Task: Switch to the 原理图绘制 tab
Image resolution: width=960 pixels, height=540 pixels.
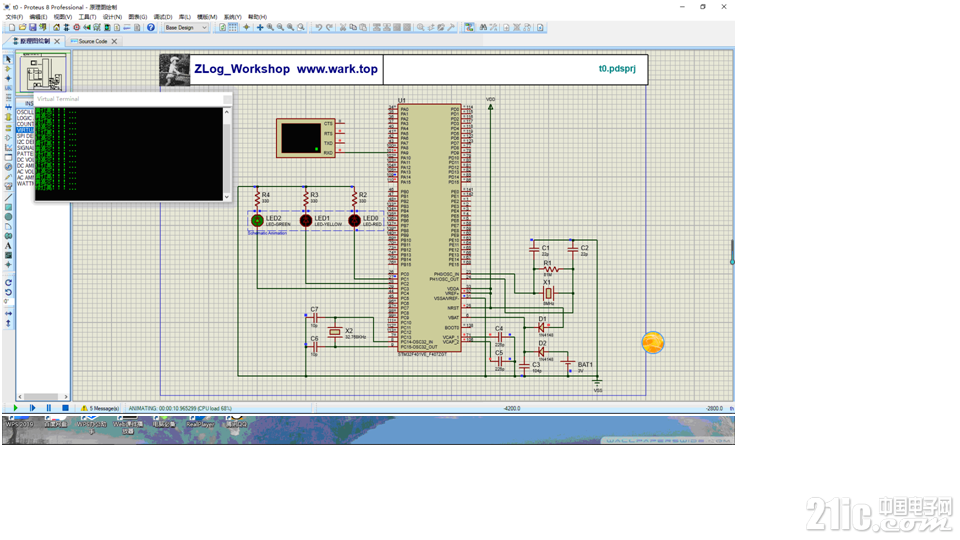Action: 34,42
